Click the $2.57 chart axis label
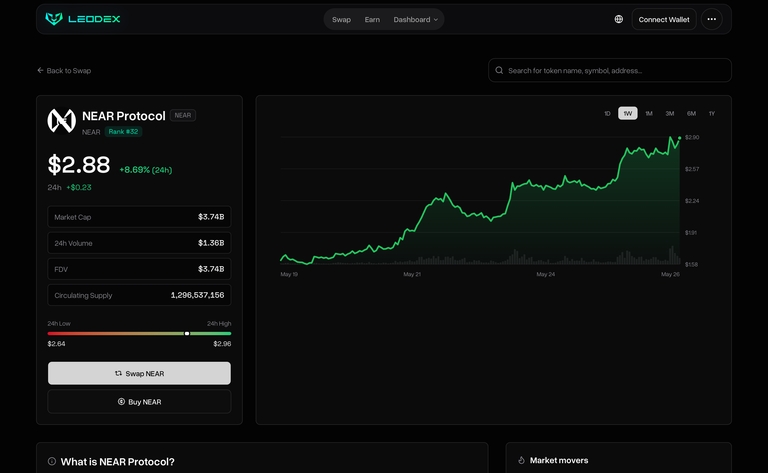The width and height of the screenshot is (768, 473). pyautogui.click(x=692, y=169)
